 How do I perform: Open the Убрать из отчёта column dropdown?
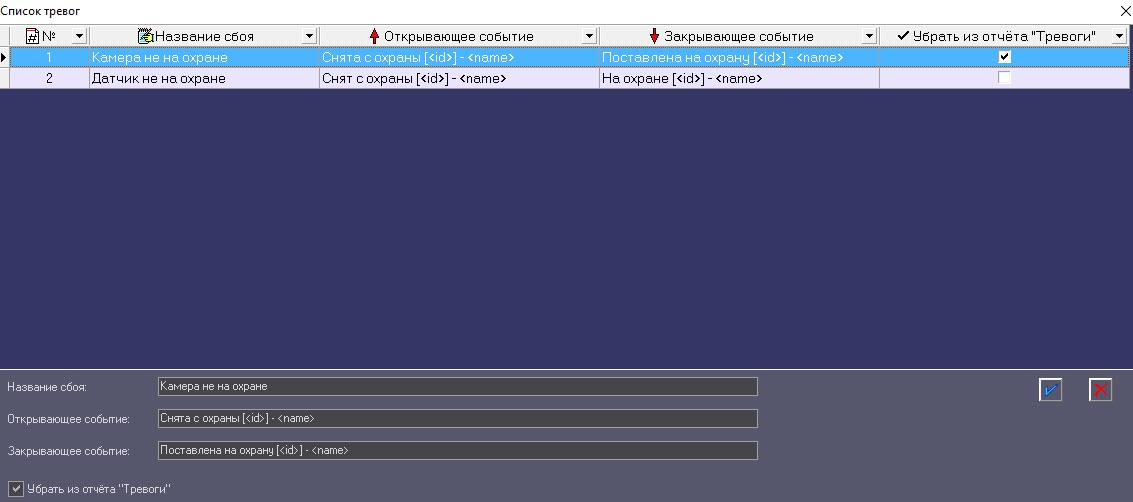(x=1119, y=36)
